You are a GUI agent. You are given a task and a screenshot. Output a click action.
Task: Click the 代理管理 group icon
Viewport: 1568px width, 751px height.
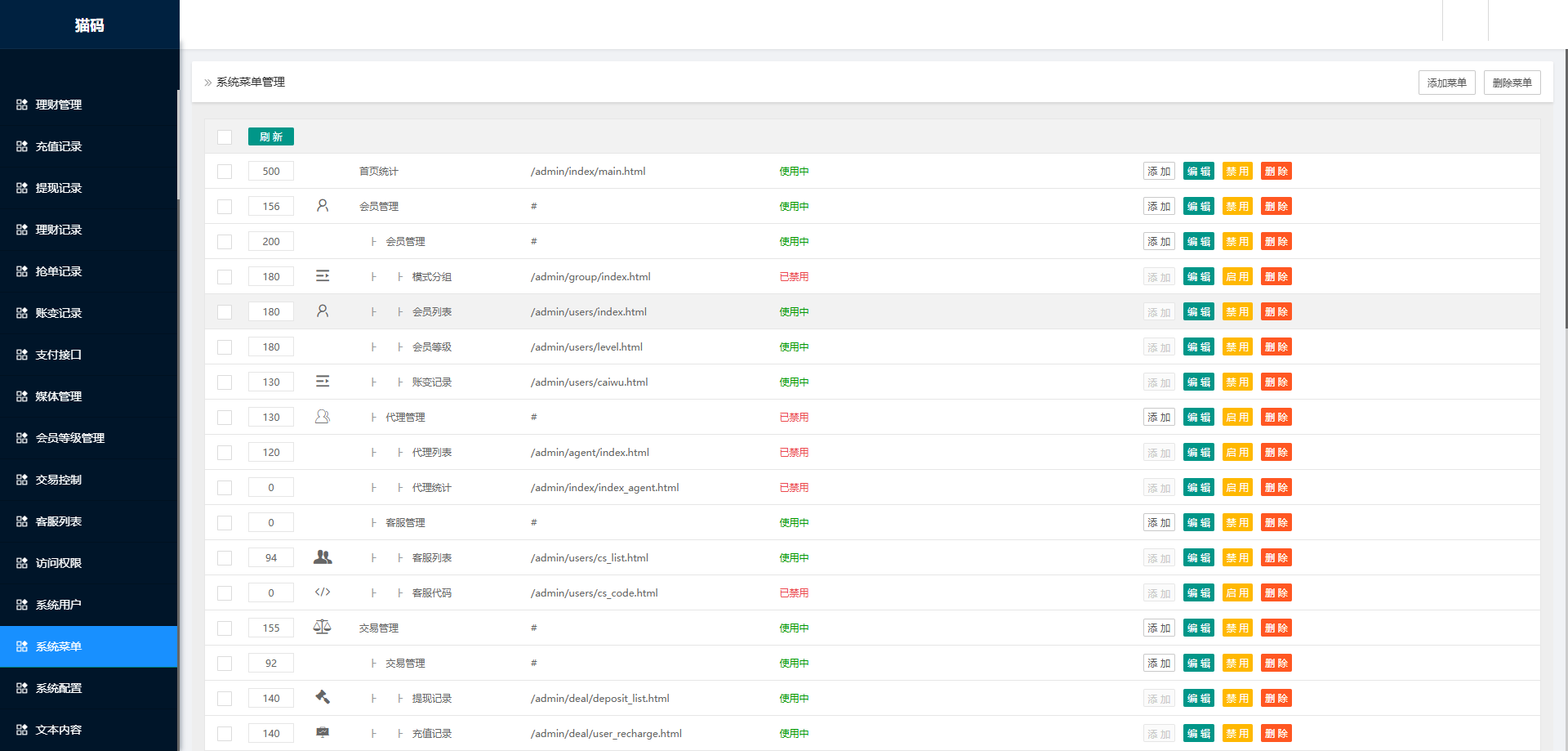[x=323, y=416]
